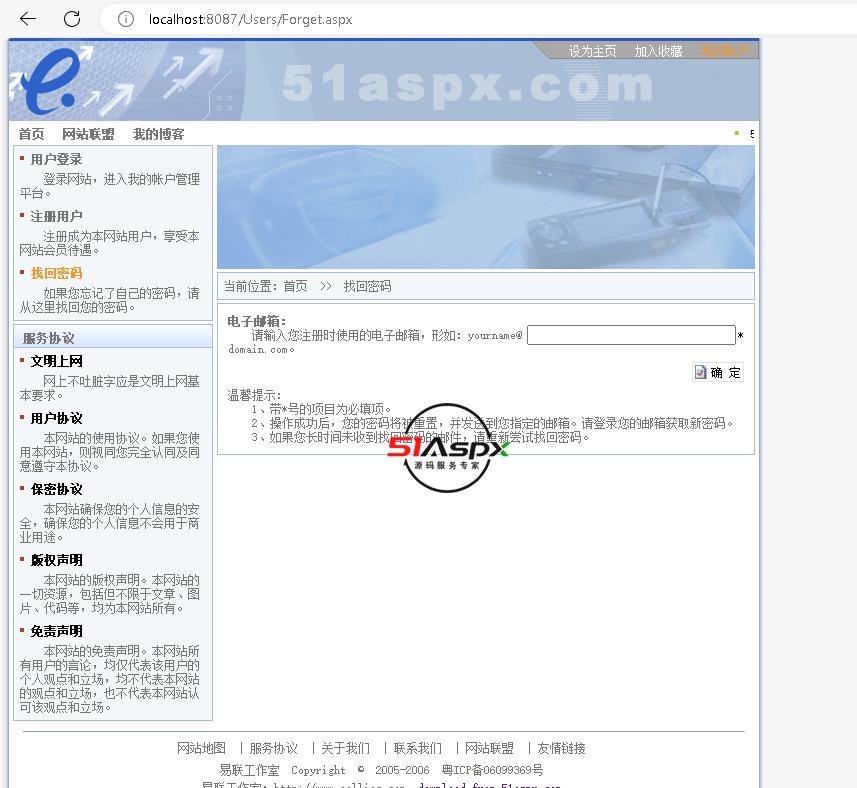Select 加入收藏 in top banner

(x=658, y=51)
